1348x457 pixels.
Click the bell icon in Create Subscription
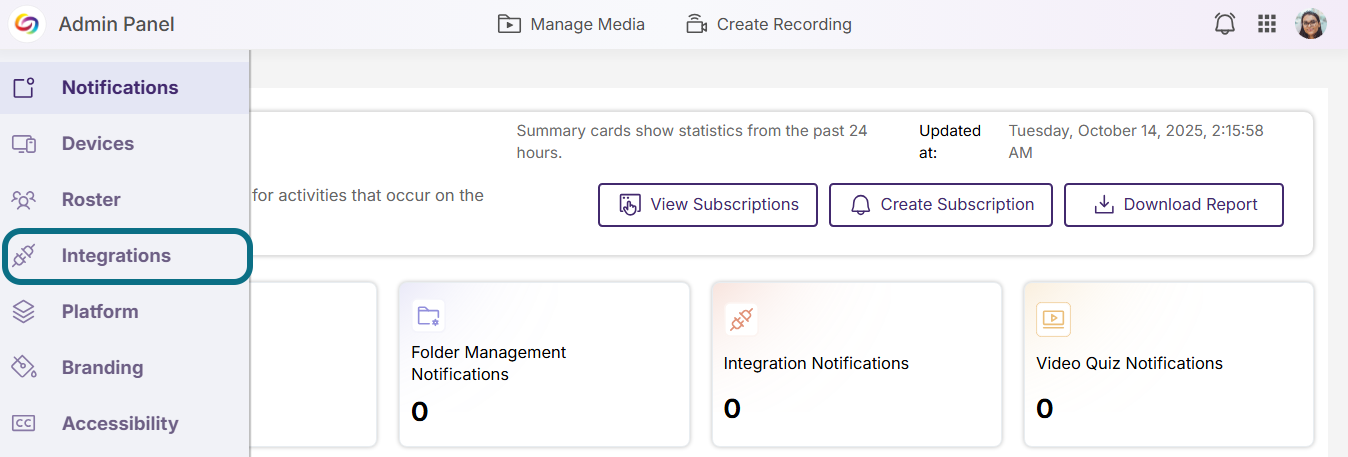[x=861, y=205]
